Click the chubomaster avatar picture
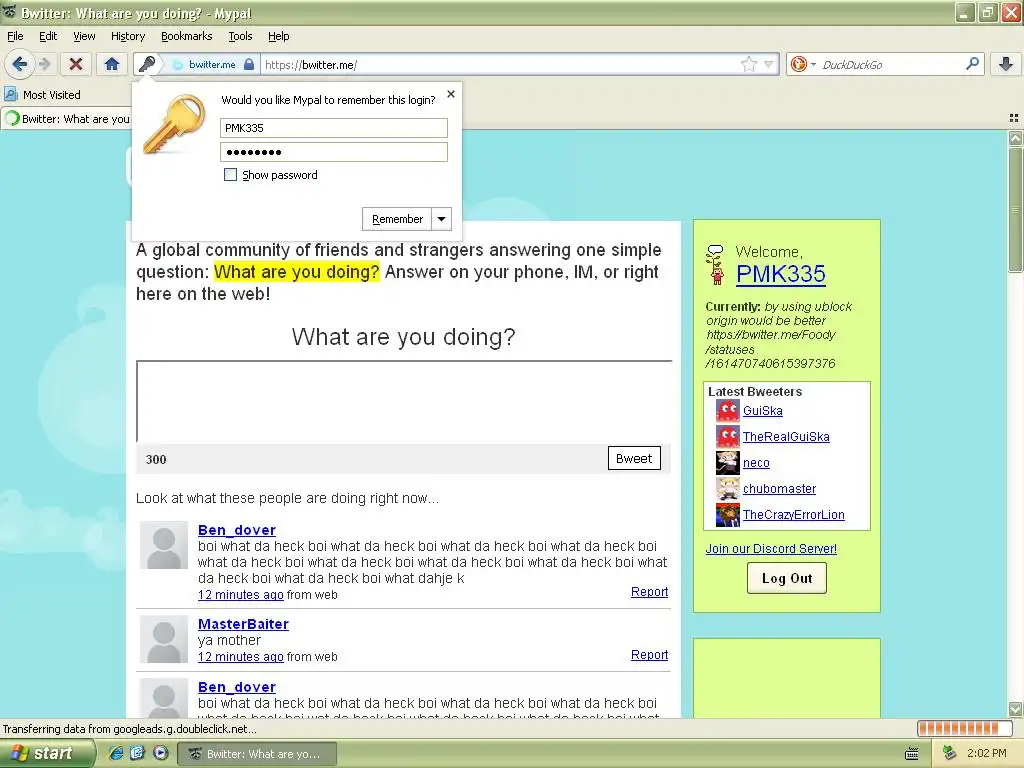The width and height of the screenshot is (1024, 768). [x=728, y=488]
